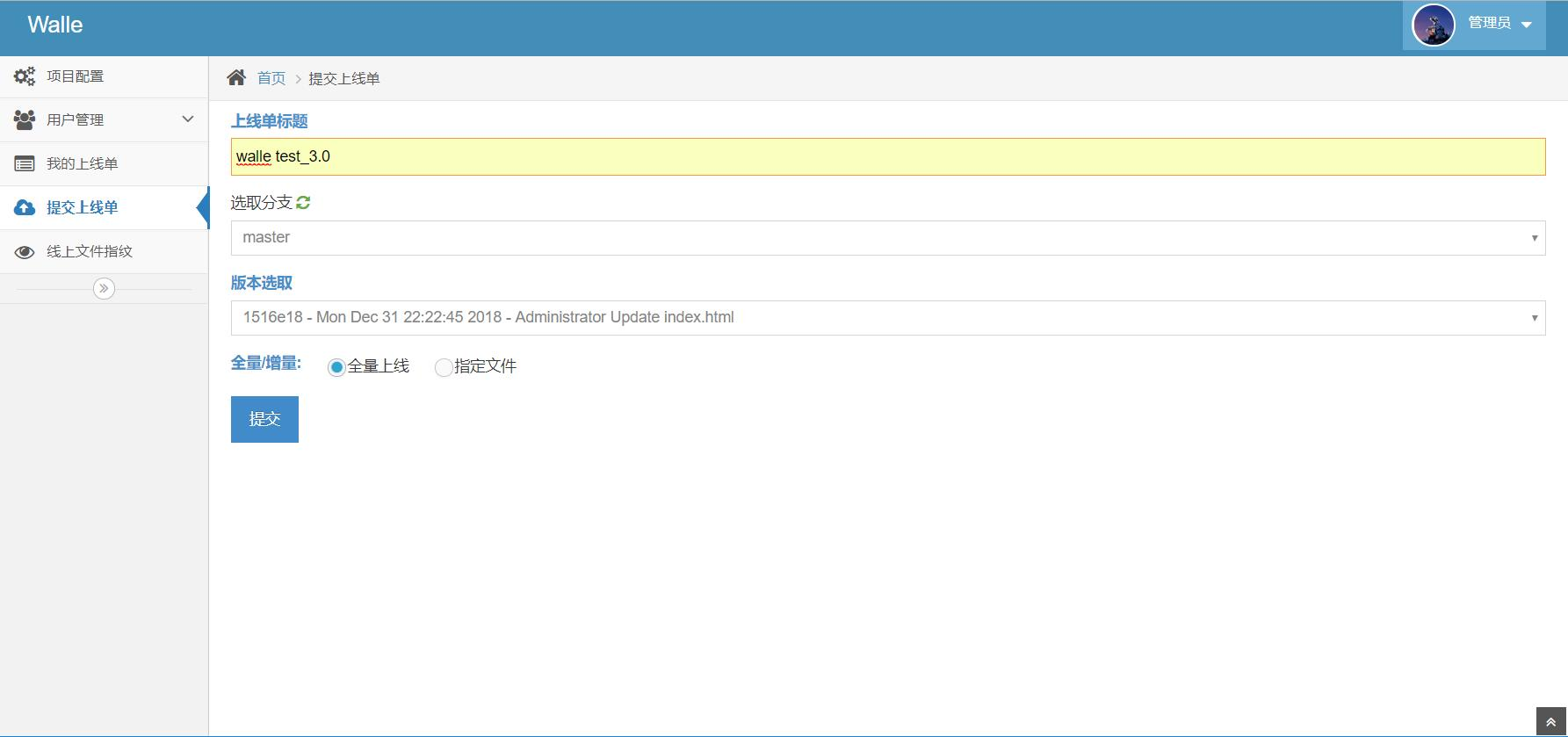Open 项目配置 in the sidebar

pos(104,76)
